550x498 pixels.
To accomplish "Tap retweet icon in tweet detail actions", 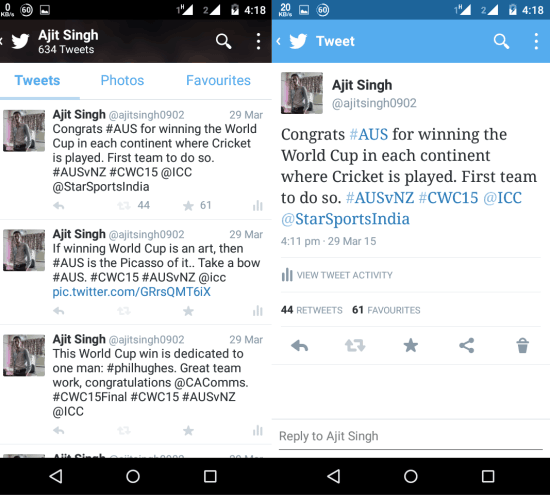I will coord(355,346).
